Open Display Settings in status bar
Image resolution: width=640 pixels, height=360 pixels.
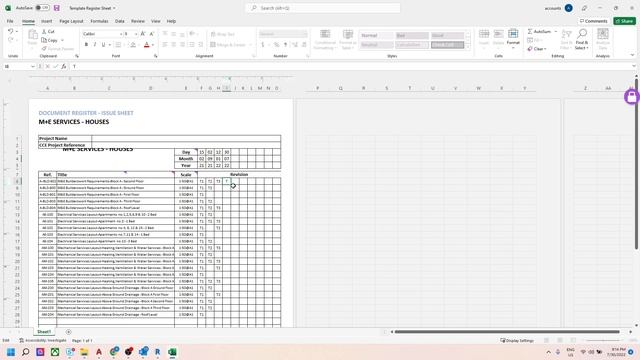(517, 340)
